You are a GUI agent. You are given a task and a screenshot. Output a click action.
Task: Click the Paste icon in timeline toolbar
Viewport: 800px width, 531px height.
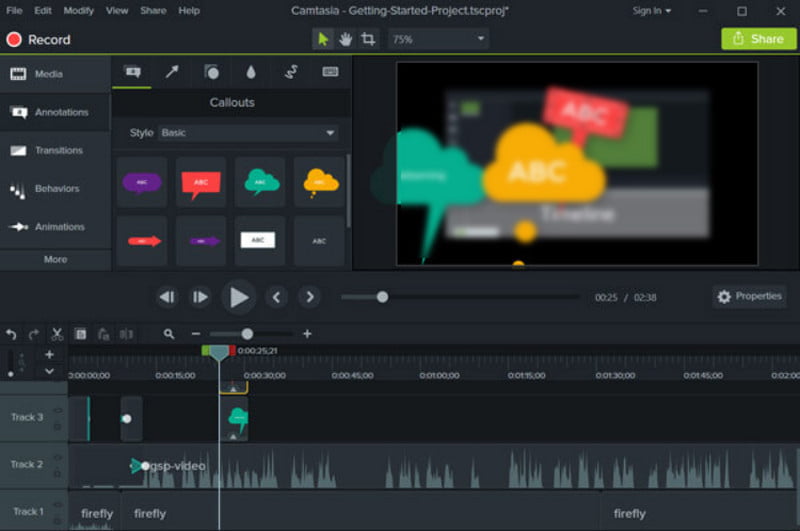104,335
